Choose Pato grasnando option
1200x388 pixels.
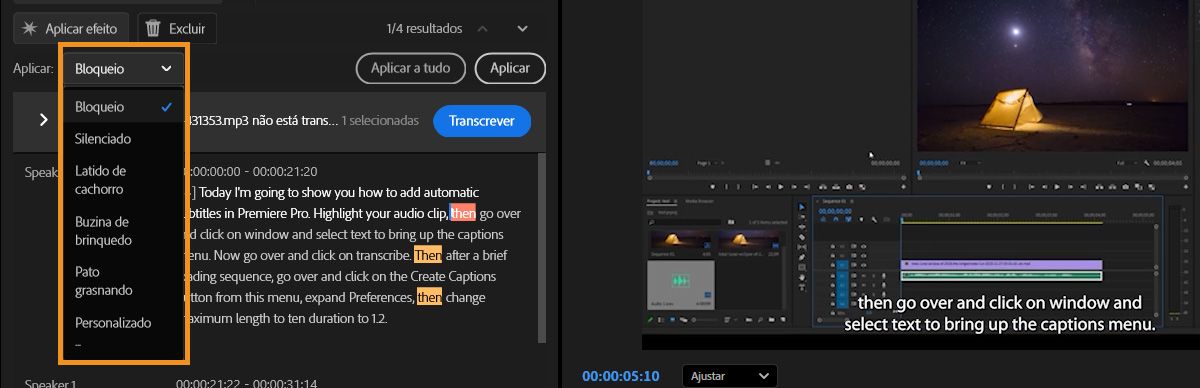click(124, 281)
